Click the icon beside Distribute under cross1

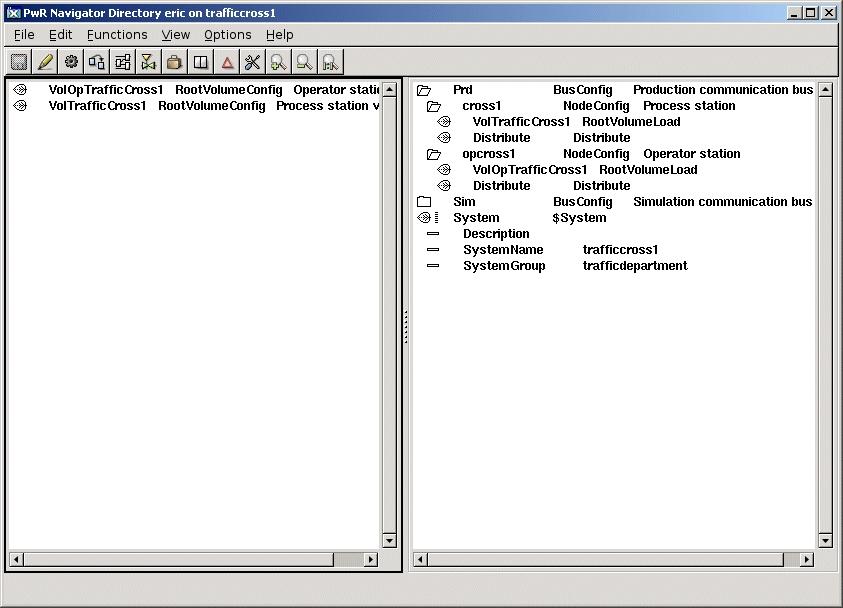click(x=444, y=138)
